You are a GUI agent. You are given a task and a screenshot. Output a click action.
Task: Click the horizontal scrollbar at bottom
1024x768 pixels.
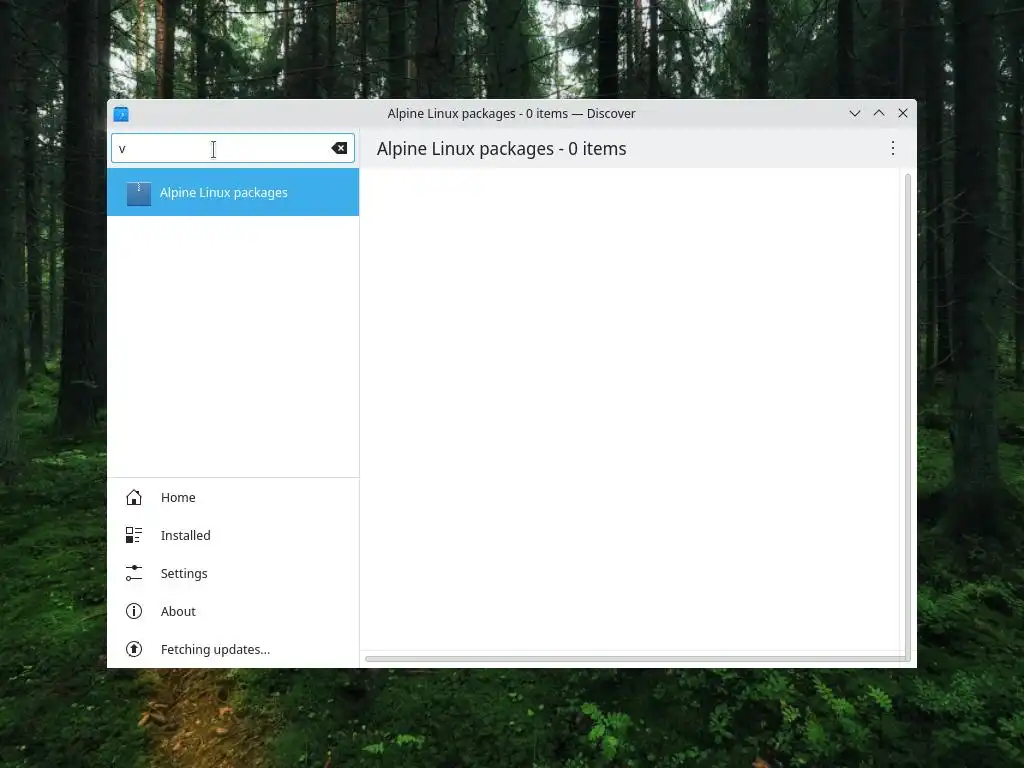click(635, 658)
